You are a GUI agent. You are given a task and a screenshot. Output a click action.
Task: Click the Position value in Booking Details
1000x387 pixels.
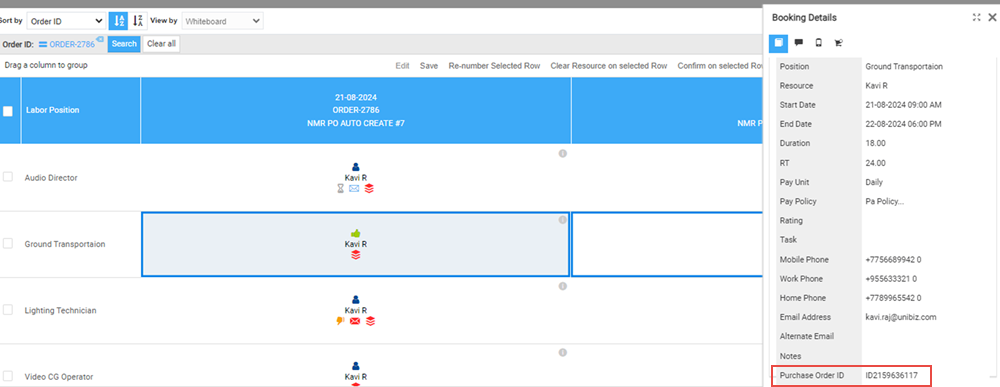pyautogui.click(x=904, y=66)
